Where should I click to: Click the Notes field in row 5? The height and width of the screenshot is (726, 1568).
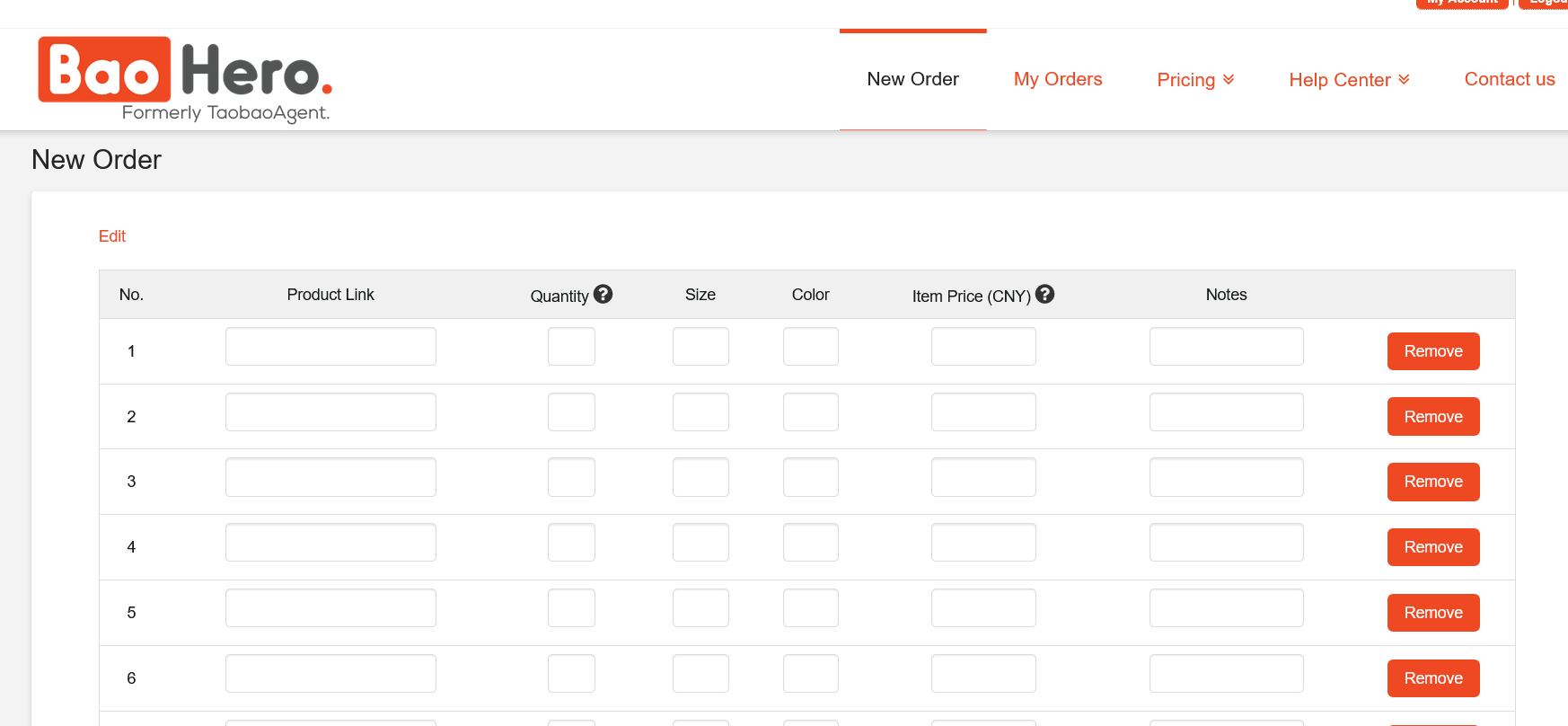click(1227, 608)
